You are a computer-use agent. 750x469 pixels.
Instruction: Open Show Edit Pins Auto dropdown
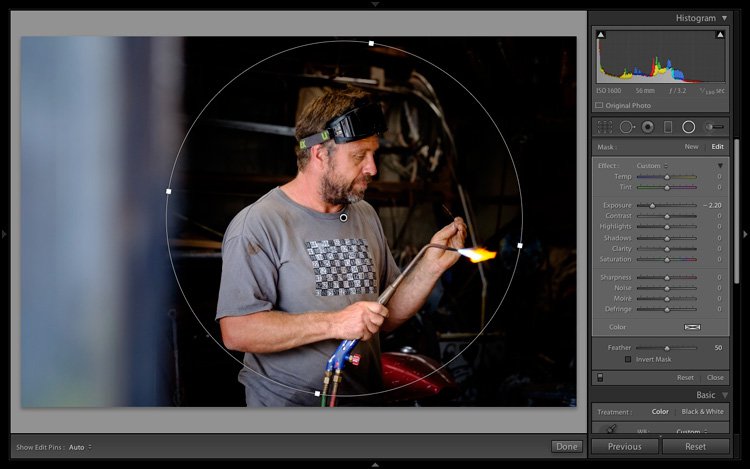78,447
